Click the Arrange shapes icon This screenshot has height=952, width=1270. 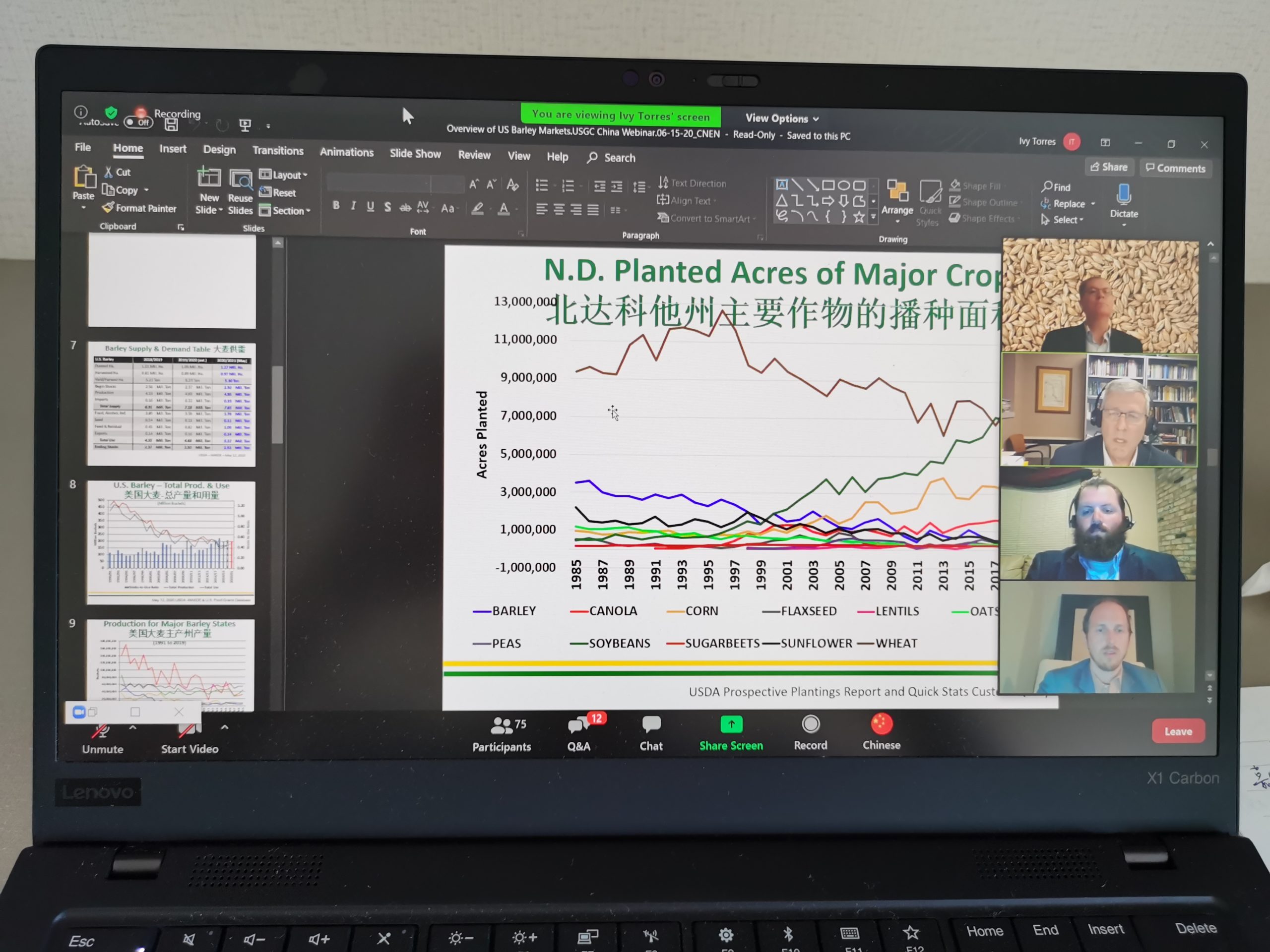[896, 192]
